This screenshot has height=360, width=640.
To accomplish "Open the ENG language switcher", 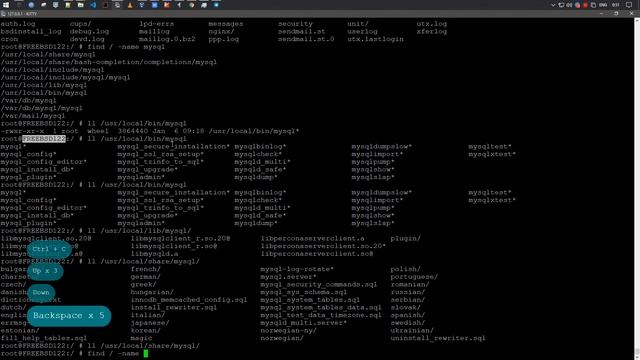I will pyautogui.click(x=603, y=5).
